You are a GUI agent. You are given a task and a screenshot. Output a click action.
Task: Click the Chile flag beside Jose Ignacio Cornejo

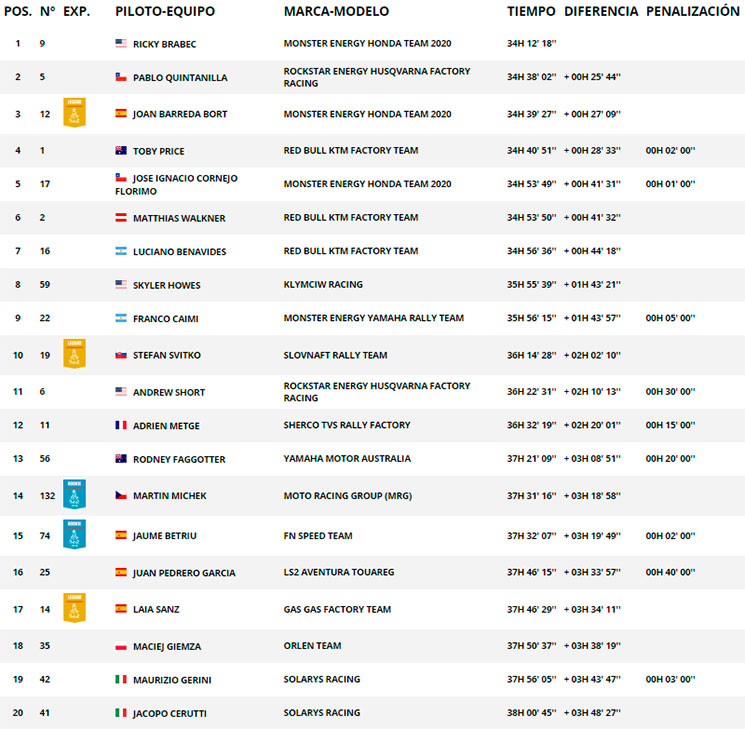click(x=121, y=177)
